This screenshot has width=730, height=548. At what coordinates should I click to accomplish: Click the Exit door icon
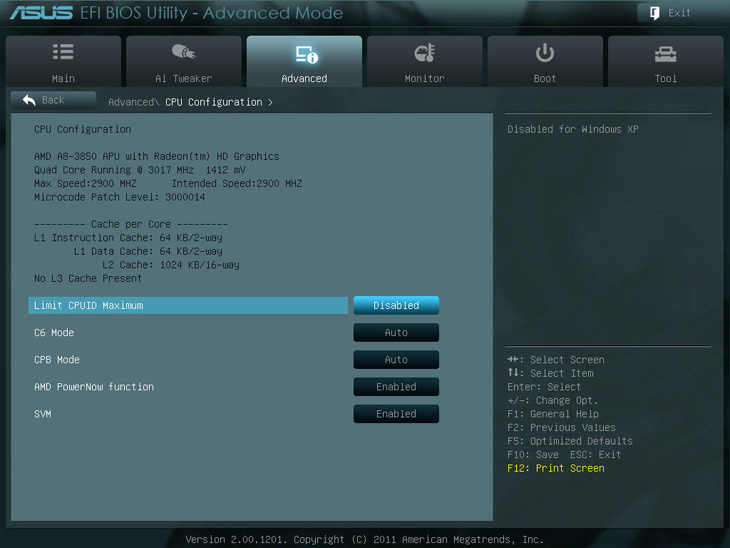pyautogui.click(x=654, y=13)
